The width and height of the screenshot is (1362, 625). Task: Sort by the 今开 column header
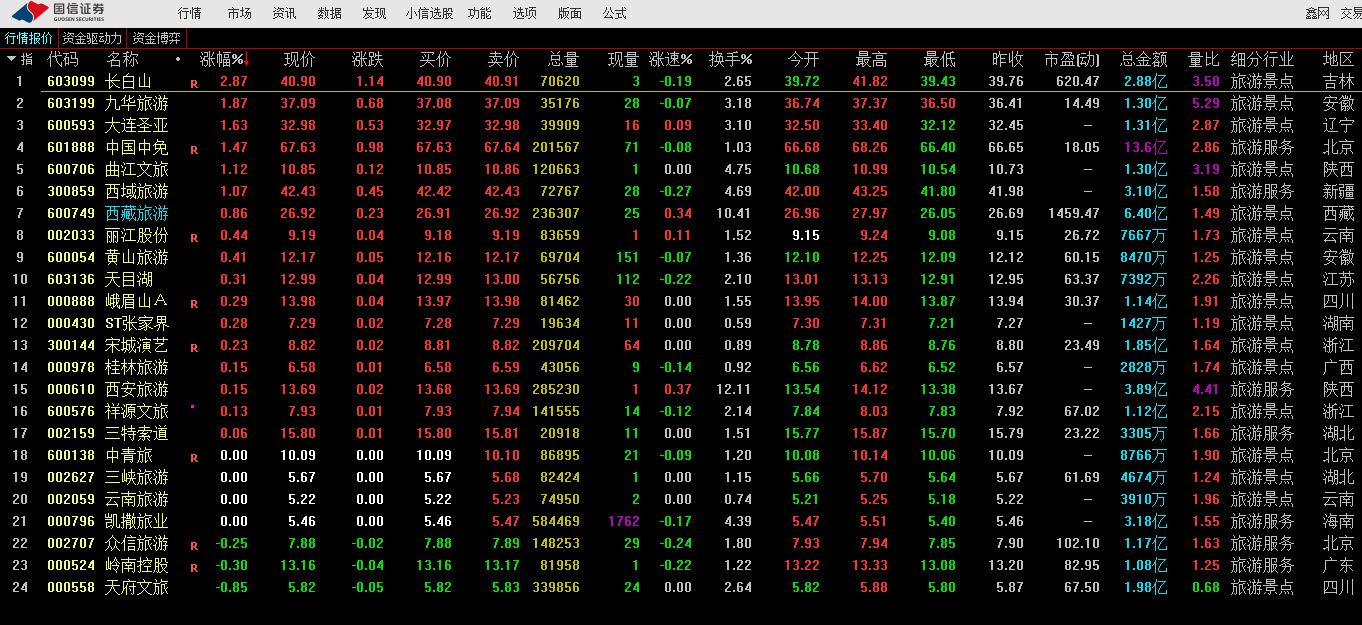point(803,59)
